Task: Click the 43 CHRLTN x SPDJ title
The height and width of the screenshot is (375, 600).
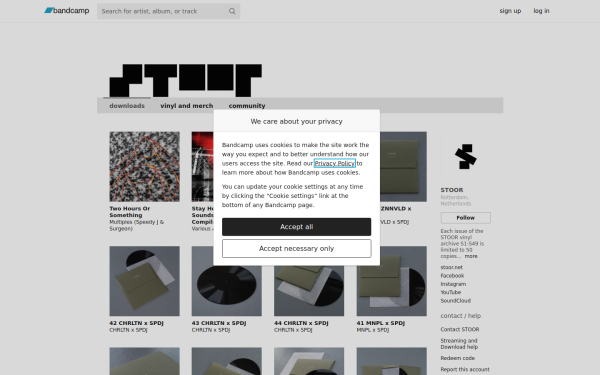Action: click(x=218, y=323)
